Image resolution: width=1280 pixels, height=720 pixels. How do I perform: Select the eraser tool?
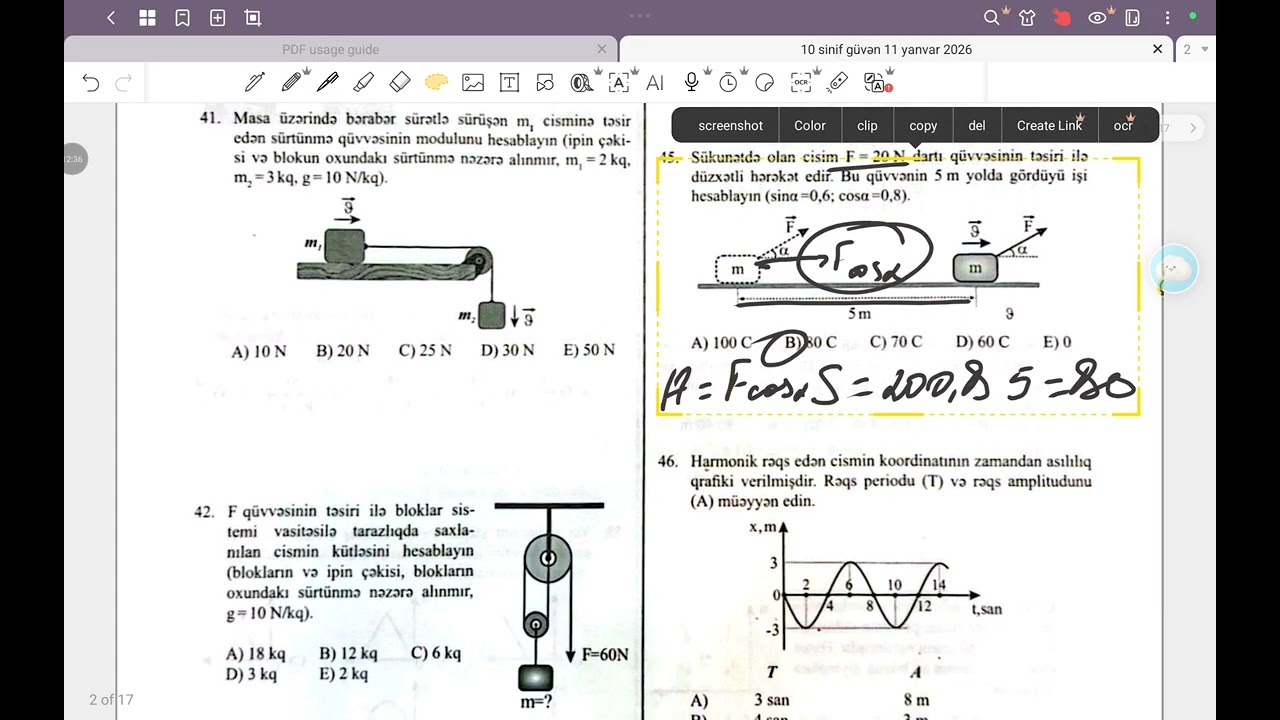(399, 83)
